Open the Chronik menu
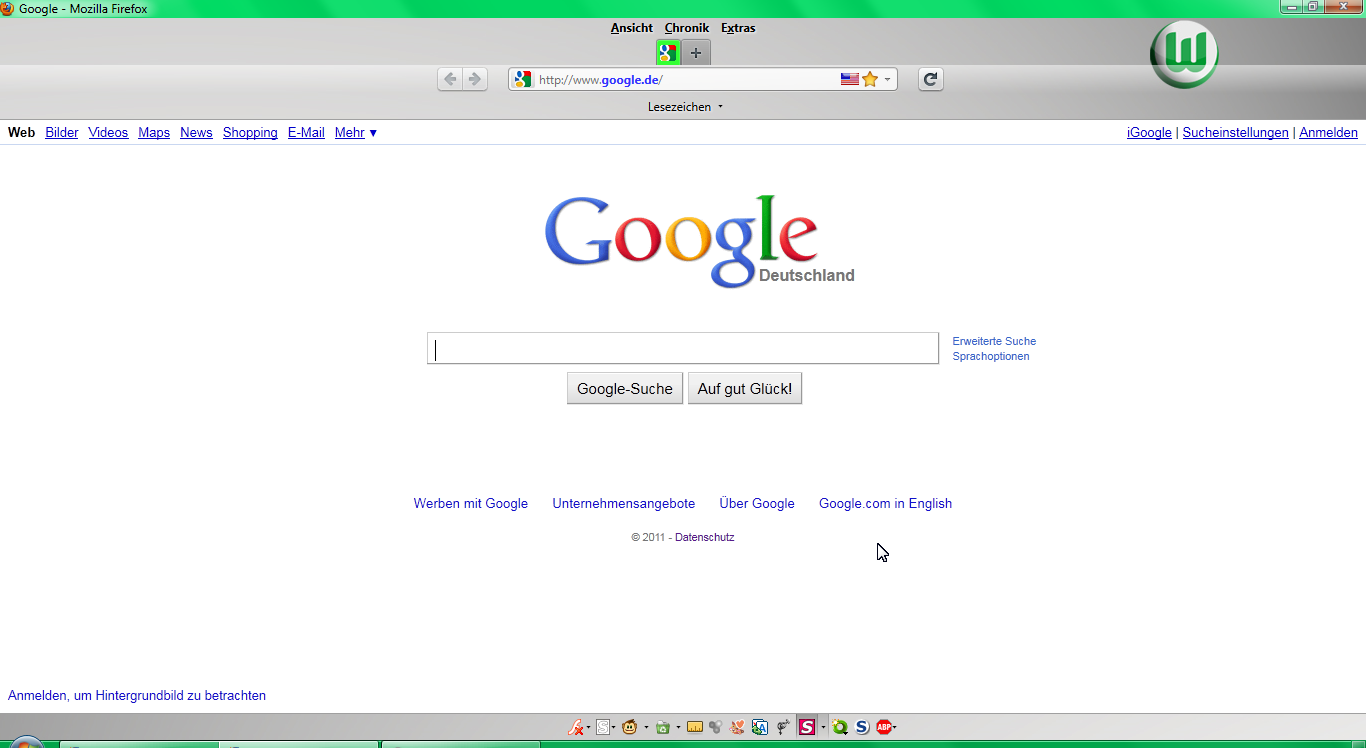Viewport: 1366px width, 748px height. 687,28
